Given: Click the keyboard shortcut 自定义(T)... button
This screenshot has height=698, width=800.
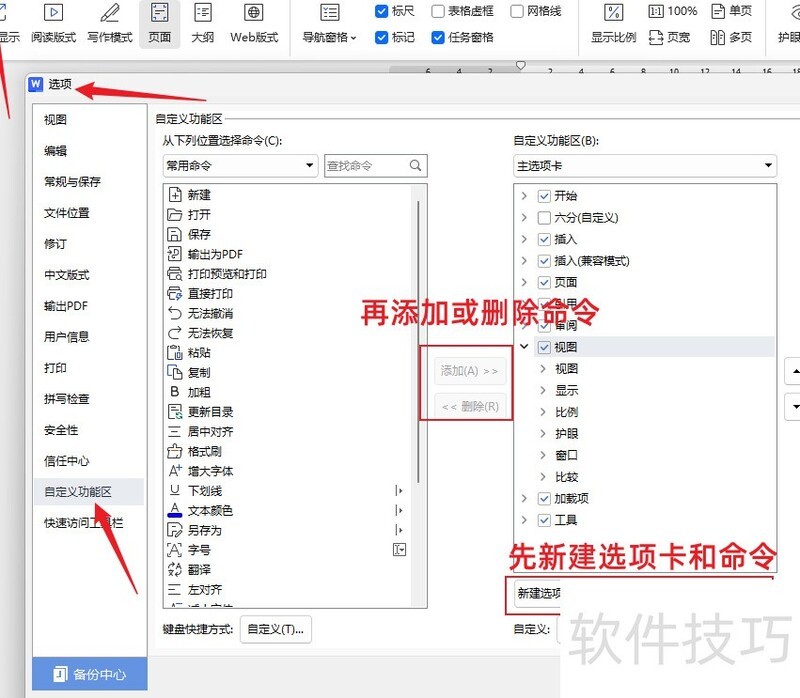Looking at the screenshot, I should coord(276,630).
